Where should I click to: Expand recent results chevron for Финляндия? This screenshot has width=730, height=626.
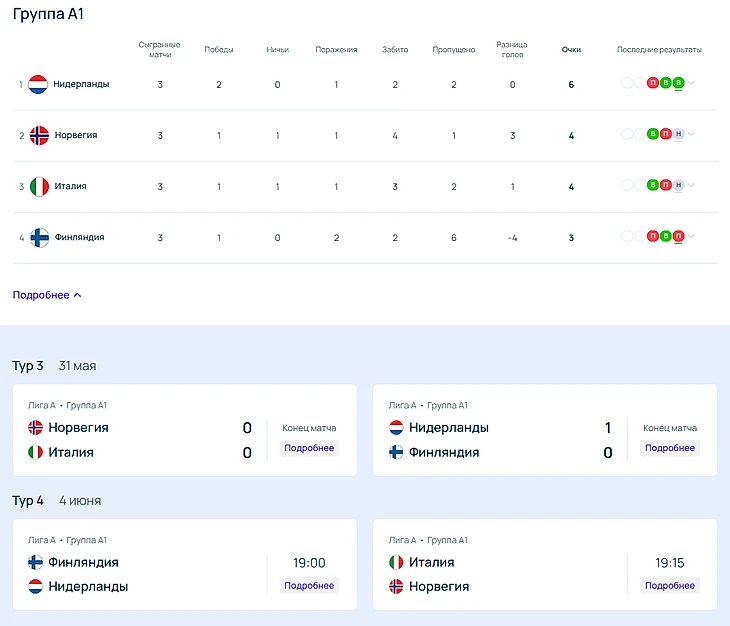691,236
